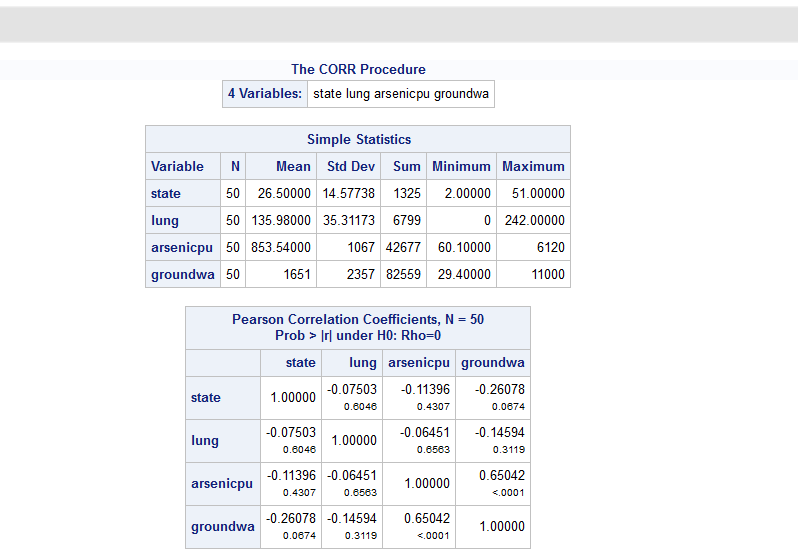Select the state sum 1325
Viewport: 798px width, 557px height.
point(407,193)
